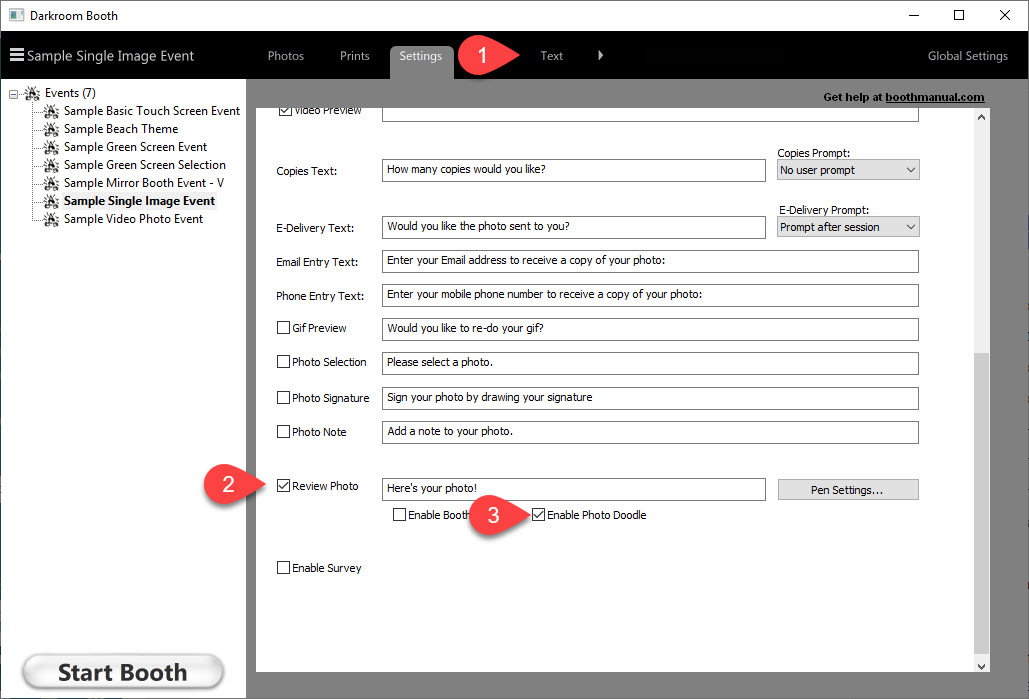Click the icon beside Sample Beach Theme

tap(51, 129)
